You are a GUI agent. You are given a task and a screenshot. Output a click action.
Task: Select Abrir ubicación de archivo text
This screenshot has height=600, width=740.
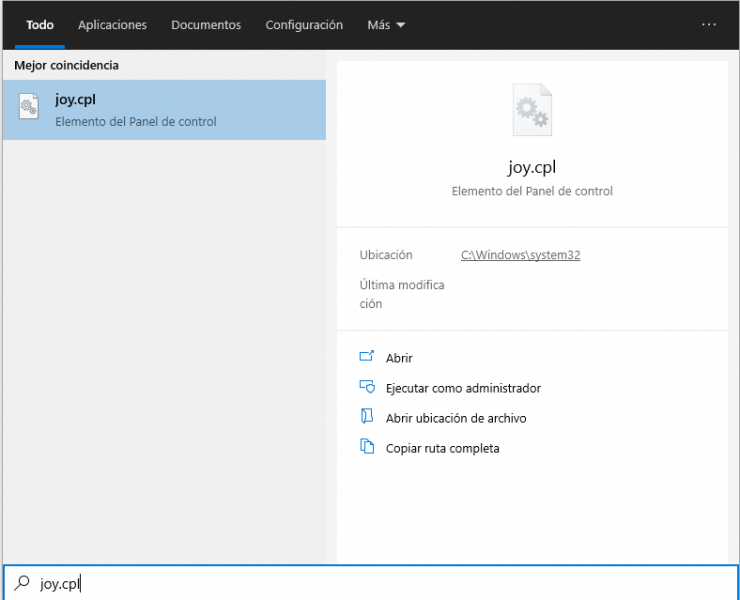tap(456, 418)
